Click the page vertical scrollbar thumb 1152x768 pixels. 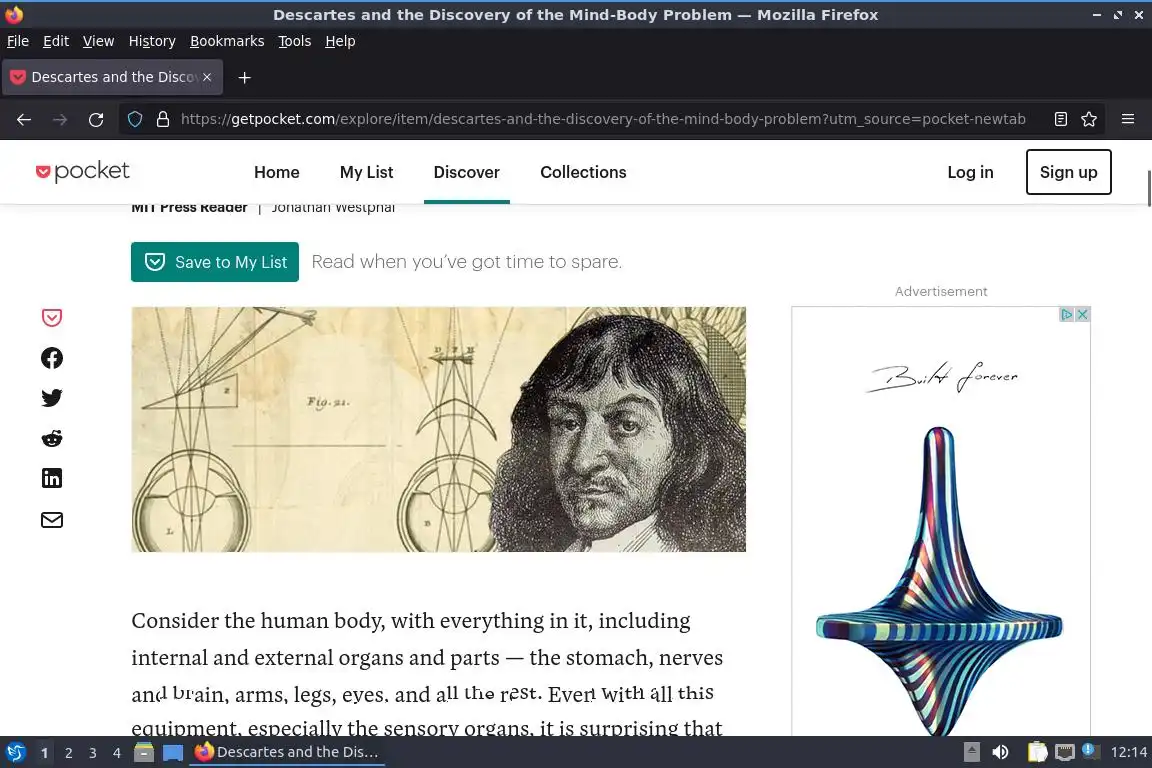[1148, 189]
